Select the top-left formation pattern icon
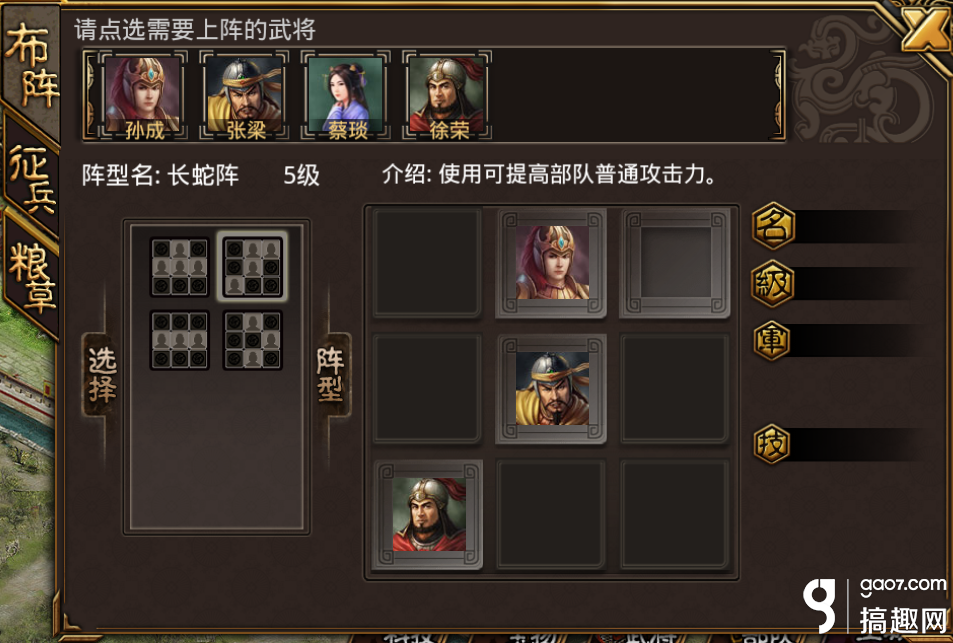 [x=180, y=267]
